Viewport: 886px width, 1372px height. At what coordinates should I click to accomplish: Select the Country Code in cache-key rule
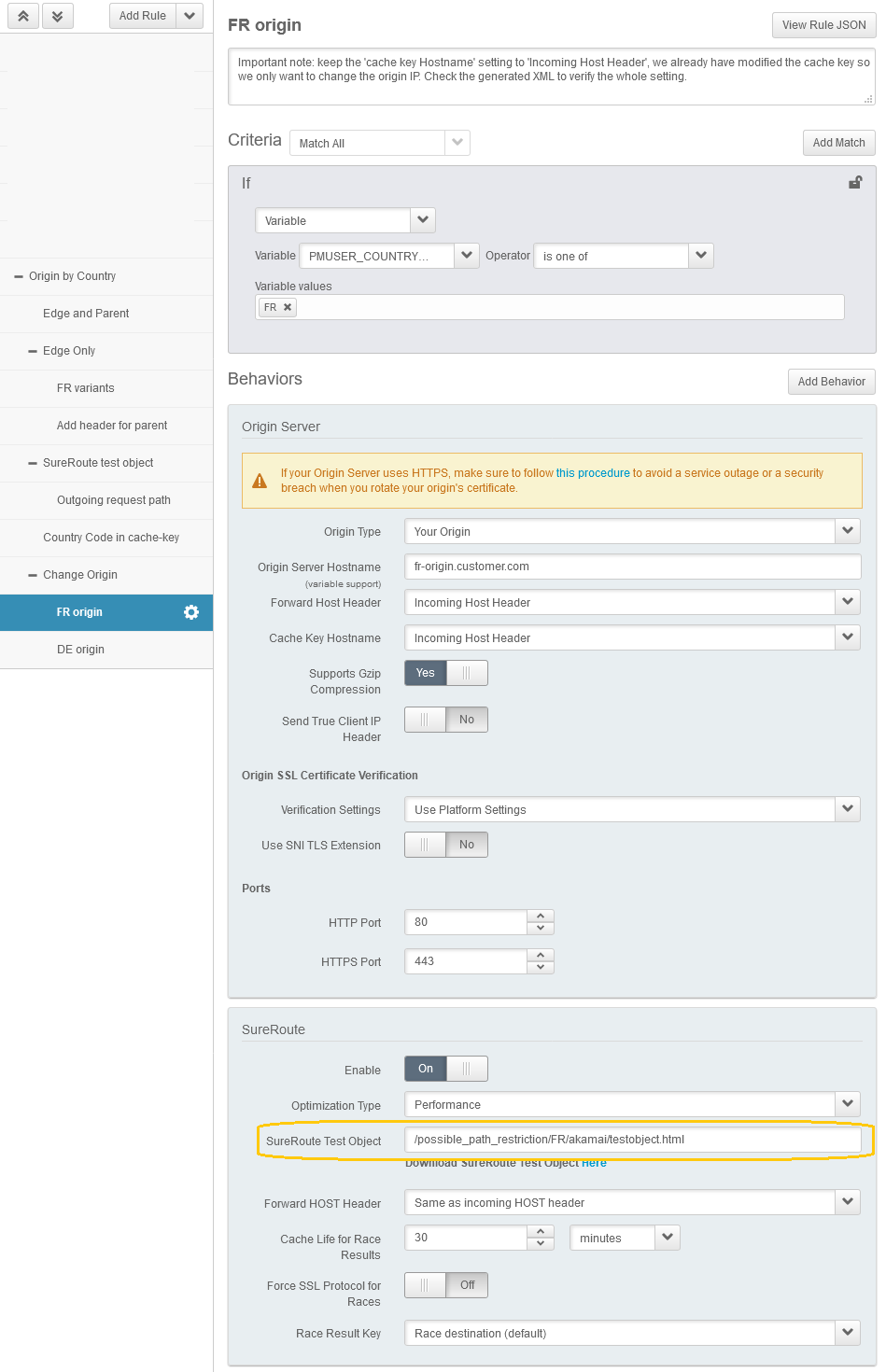110,538
